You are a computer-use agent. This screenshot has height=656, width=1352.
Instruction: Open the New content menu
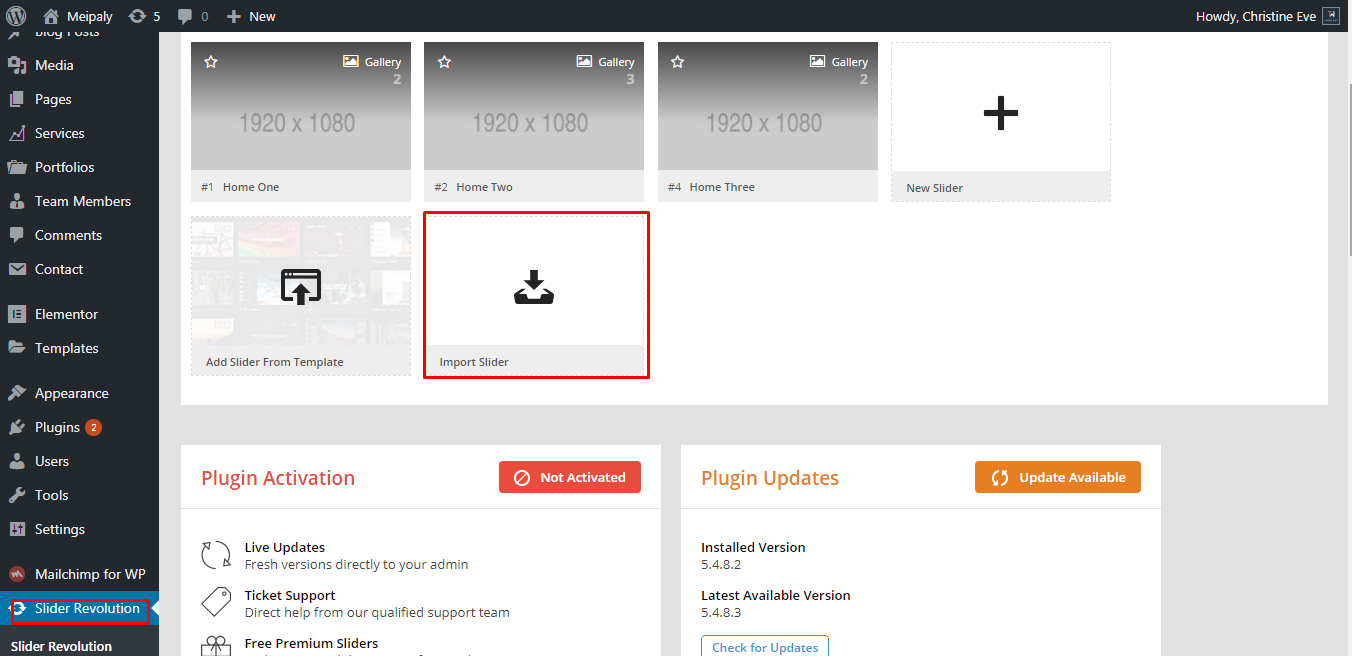point(251,16)
